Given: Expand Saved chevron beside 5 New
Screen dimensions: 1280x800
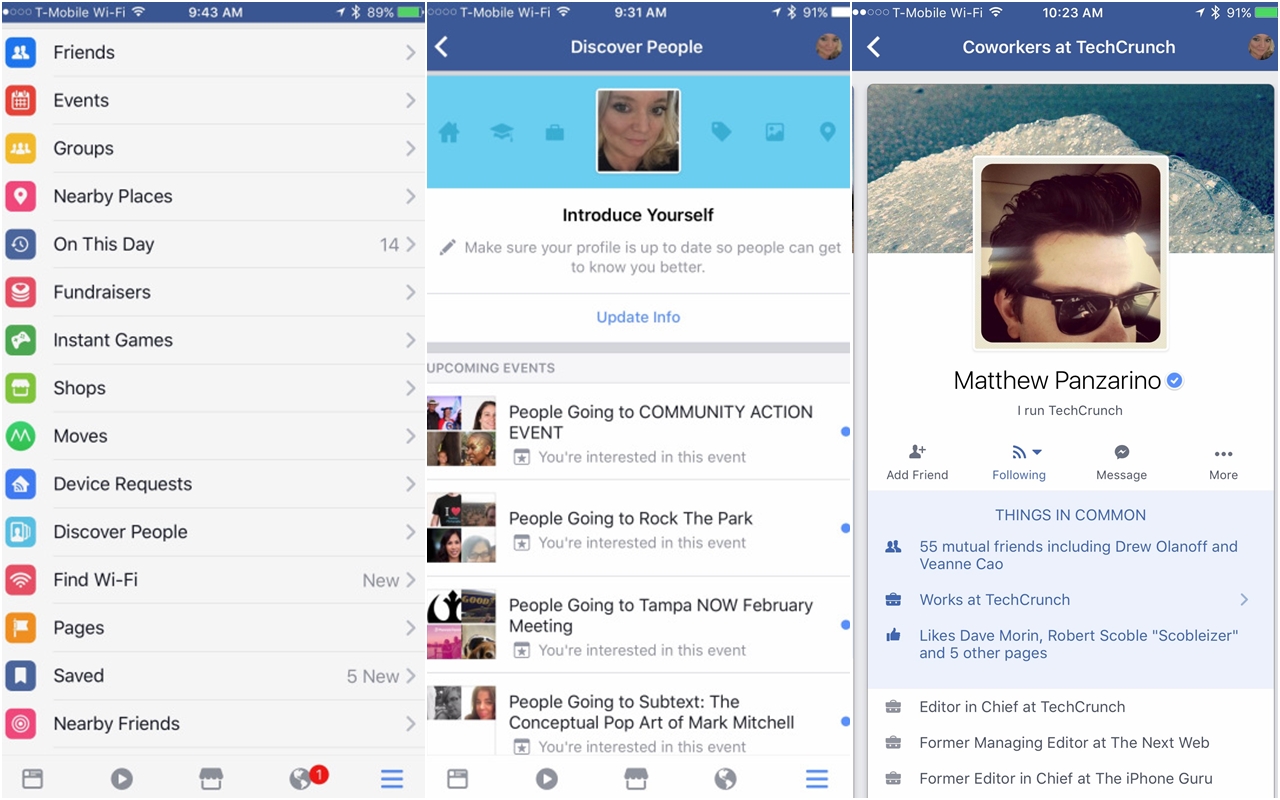Looking at the screenshot, I should coord(410,676).
